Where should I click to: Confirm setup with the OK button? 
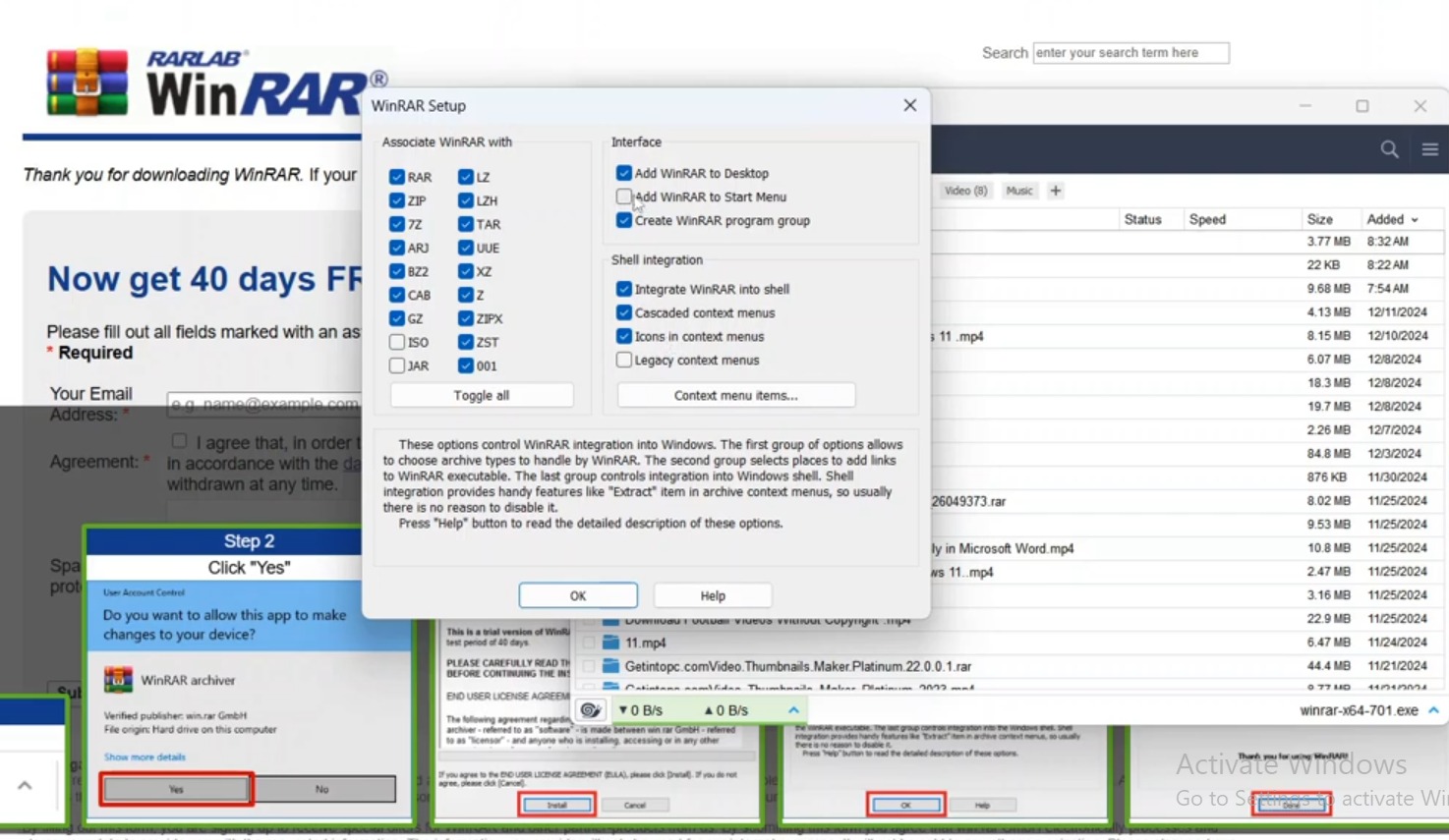(x=578, y=595)
